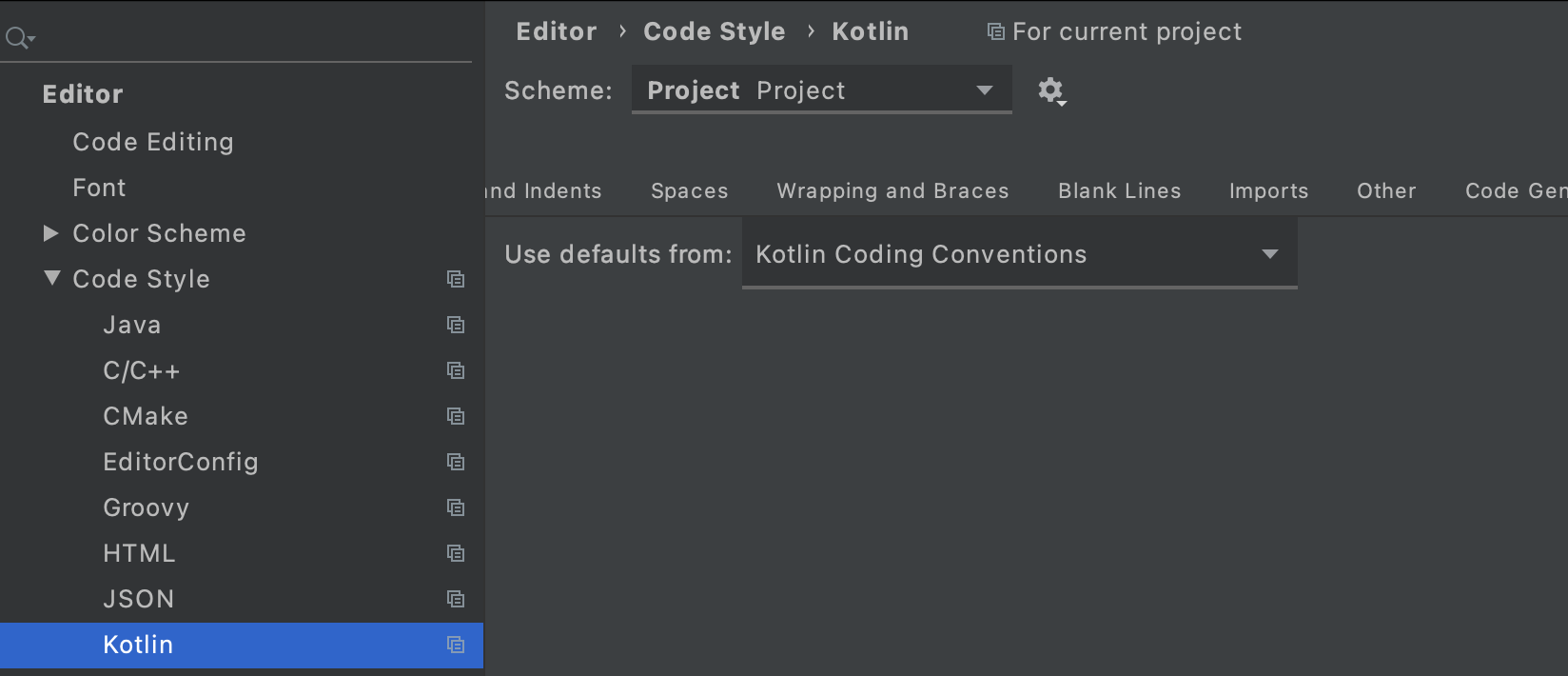Click project-level icon beside JSON
Screen dimensions: 1568x676
pyautogui.click(x=456, y=599)
